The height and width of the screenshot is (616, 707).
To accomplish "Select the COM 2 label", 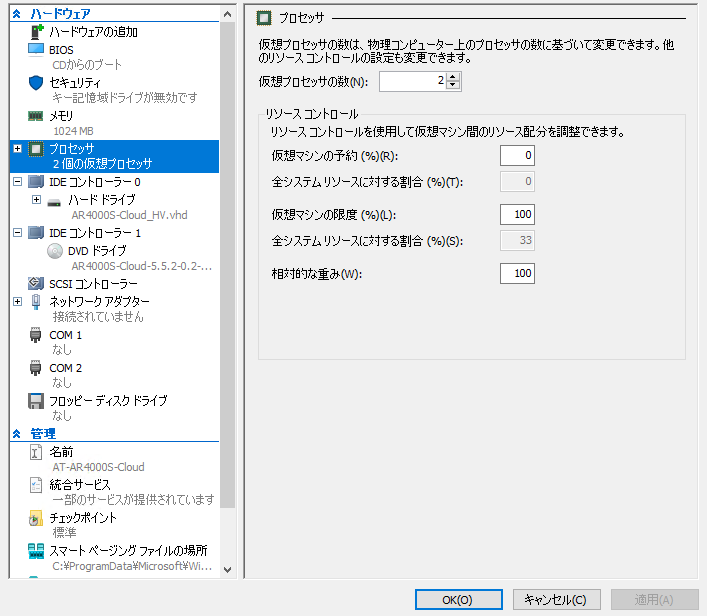I will coord(65,368).
